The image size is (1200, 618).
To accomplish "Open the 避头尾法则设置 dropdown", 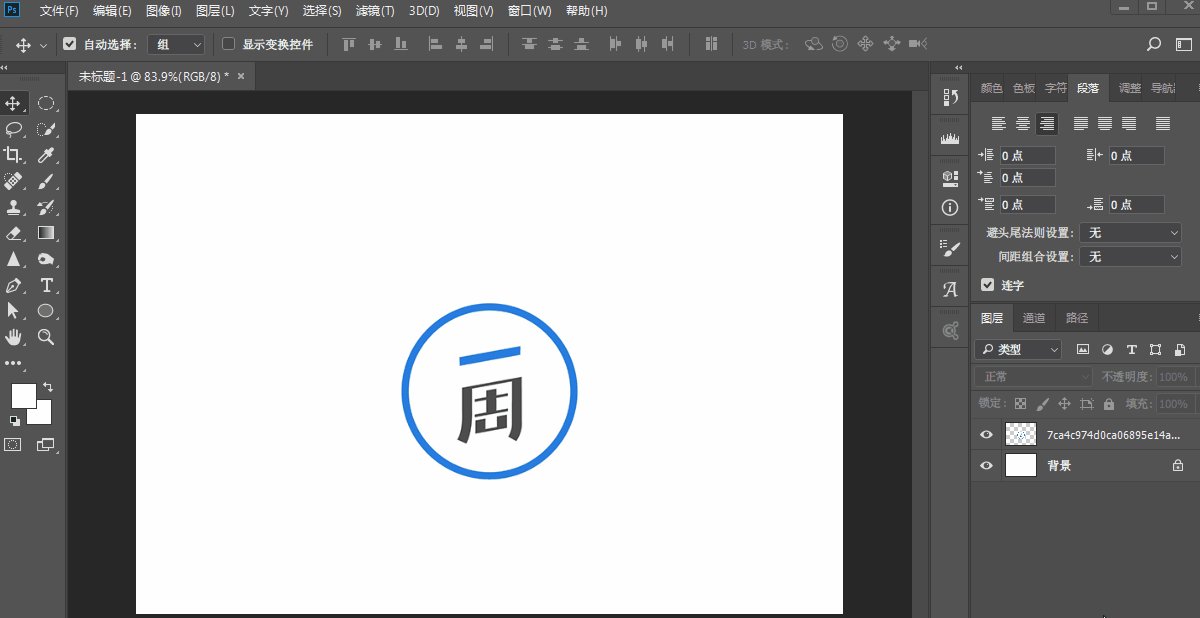I will [x=1131, y=232].
